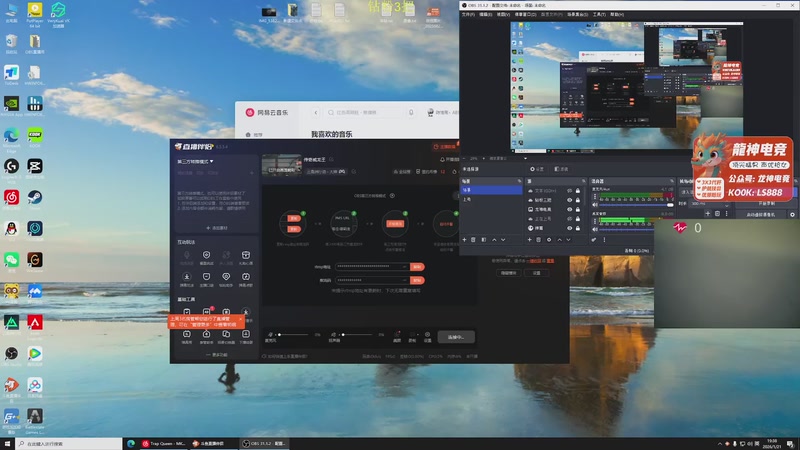The height and width of the screenshot is (450, 800).
Task: Open the 如何快速上手直播伴侣 help link
Action: (285, 356)
